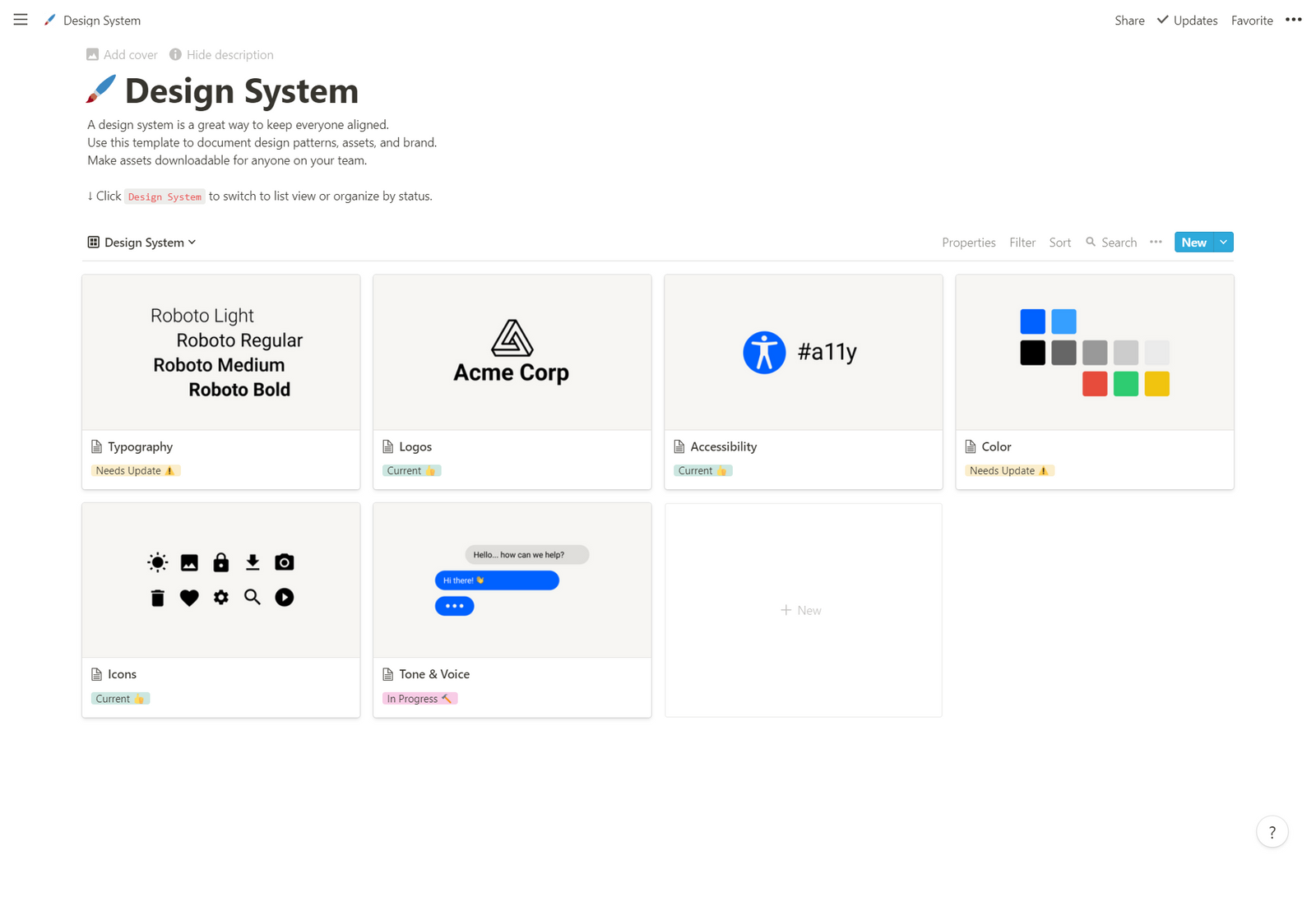Click the Add cover image icon

tap(92, 54)
